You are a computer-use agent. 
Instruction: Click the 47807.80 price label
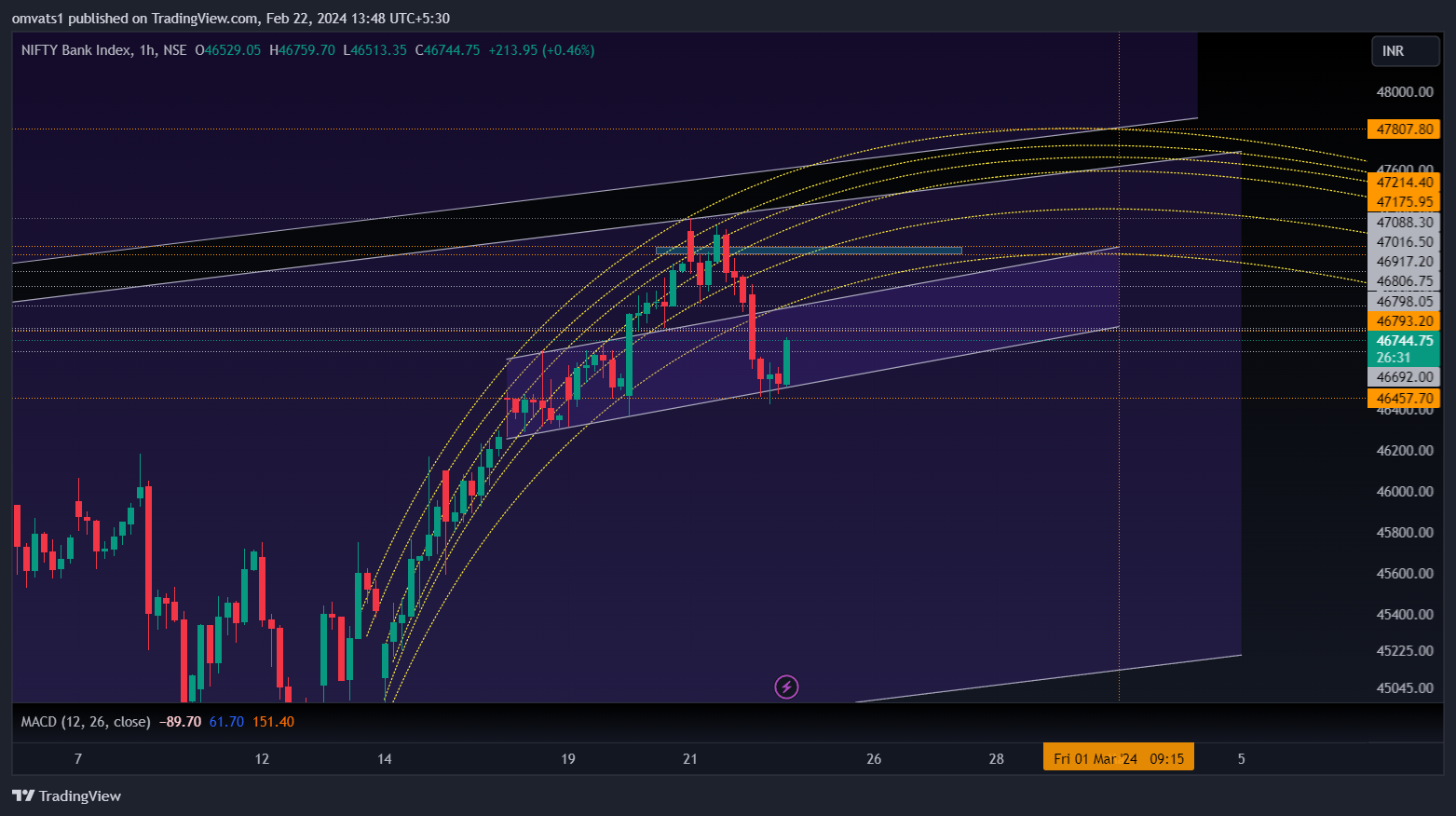point(1404,129)
